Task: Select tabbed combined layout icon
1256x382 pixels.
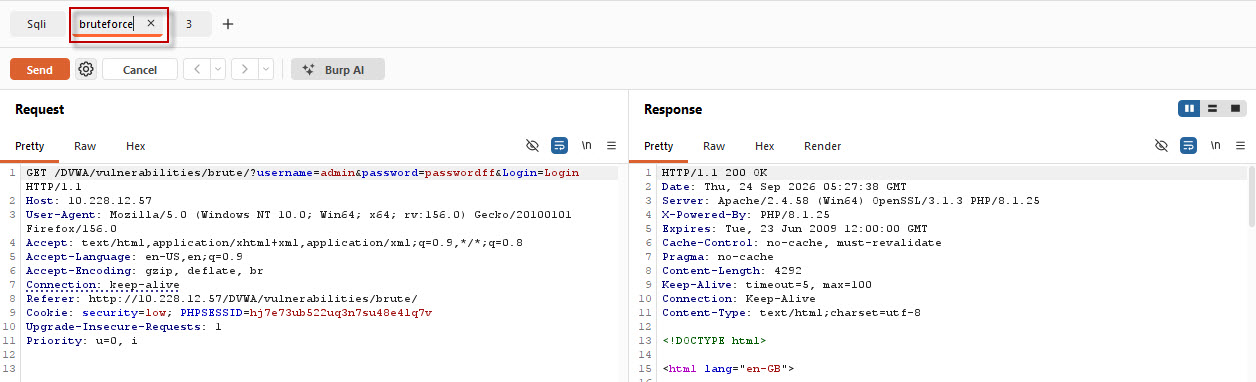Action: coord(1235,108)
